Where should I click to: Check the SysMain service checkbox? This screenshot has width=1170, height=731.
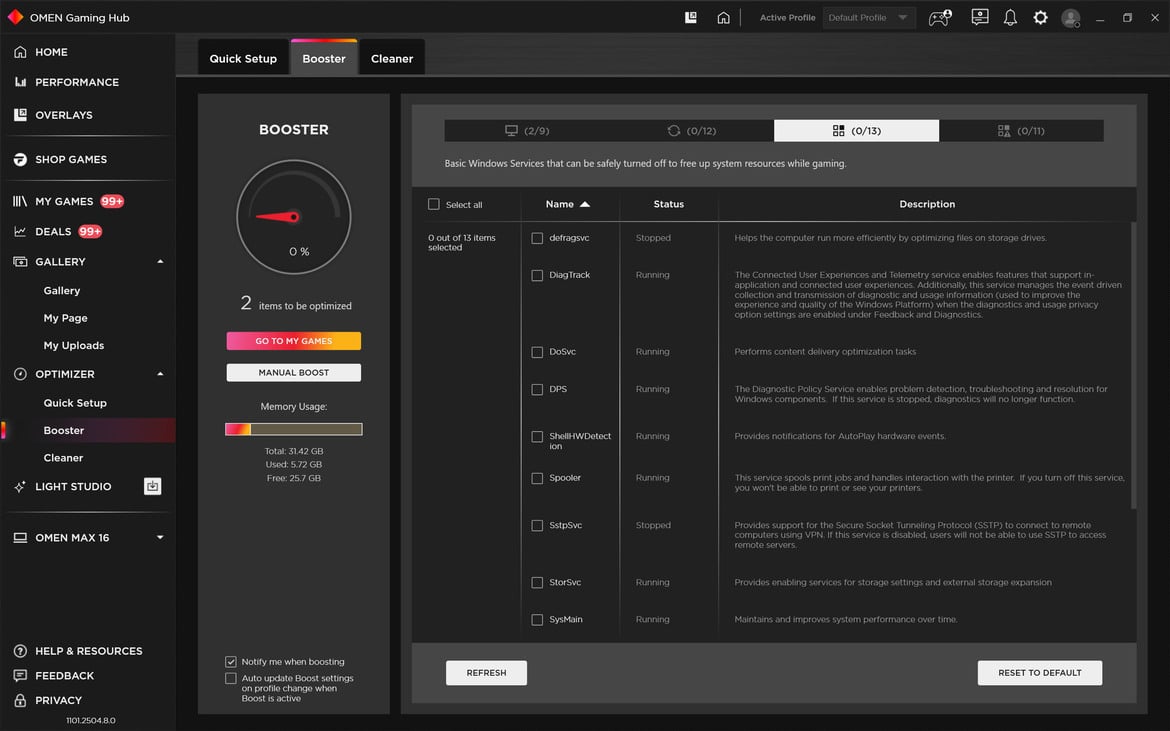pyautogui.click(x=537, y=620)
